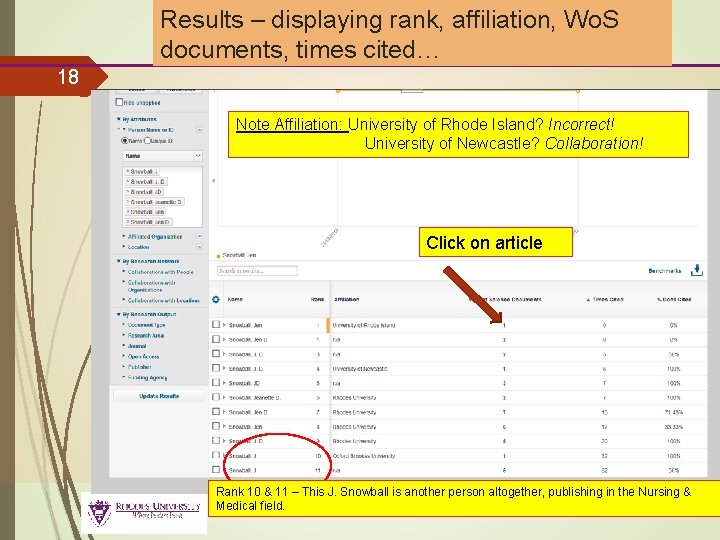This screenshot has width=720, height=540.
Task: Check the box for rank 11 Snowball, J
Action: pyautogui.click(x=216, y=469)
